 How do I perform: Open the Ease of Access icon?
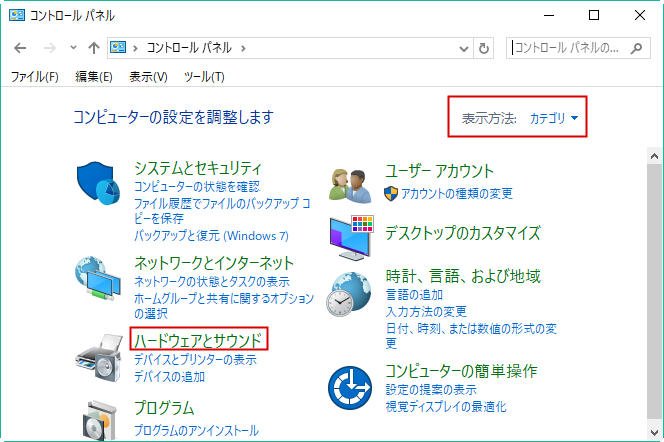[350, 388]
